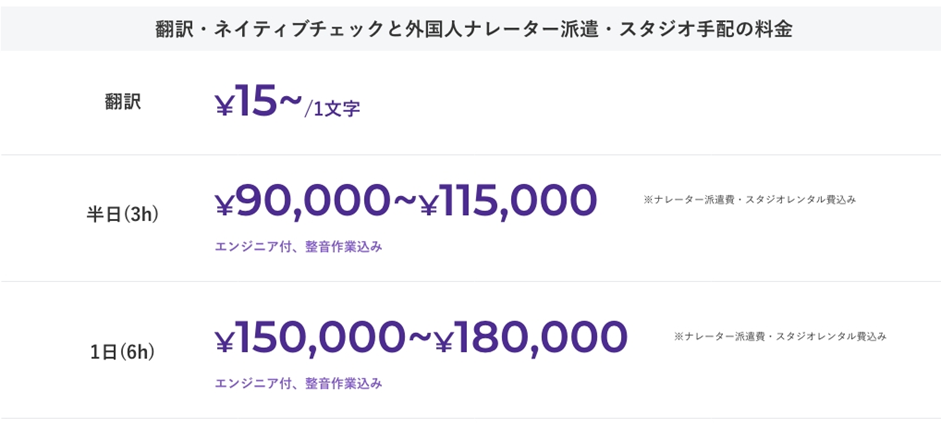941x428 pixels.
Task: Click the ※ note in the 1日 row
Action: 780,337
